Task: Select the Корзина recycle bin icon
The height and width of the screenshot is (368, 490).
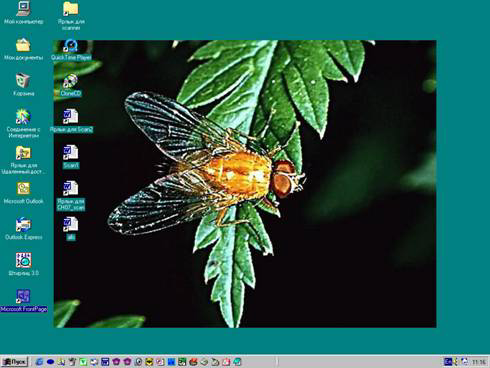Action: tap(23, 81)
